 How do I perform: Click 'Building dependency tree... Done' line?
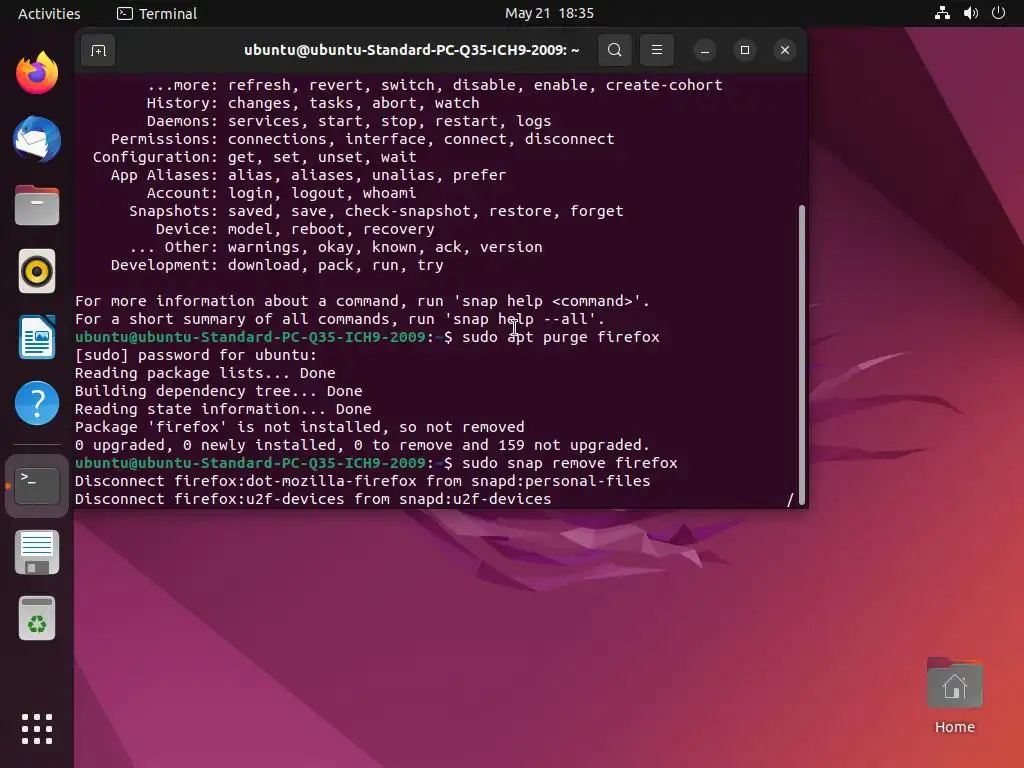pos(218,391)
